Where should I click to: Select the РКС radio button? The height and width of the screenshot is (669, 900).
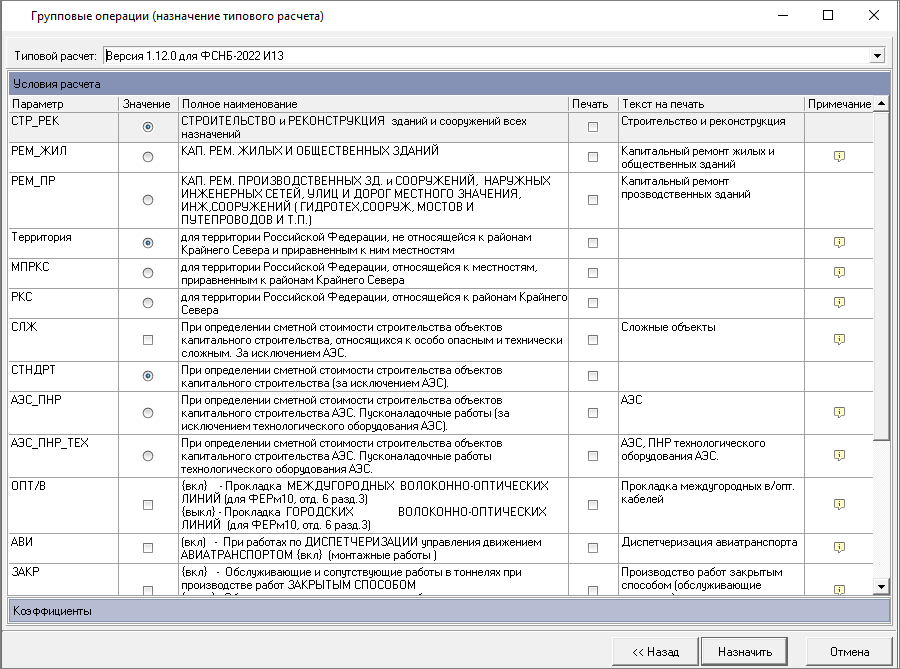point(148,303)
